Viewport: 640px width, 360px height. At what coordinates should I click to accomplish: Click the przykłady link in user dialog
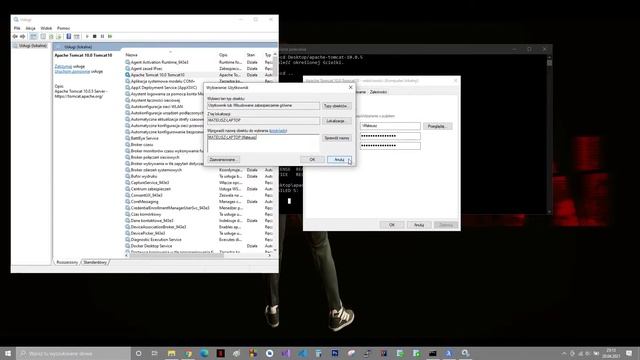[278, 131]
